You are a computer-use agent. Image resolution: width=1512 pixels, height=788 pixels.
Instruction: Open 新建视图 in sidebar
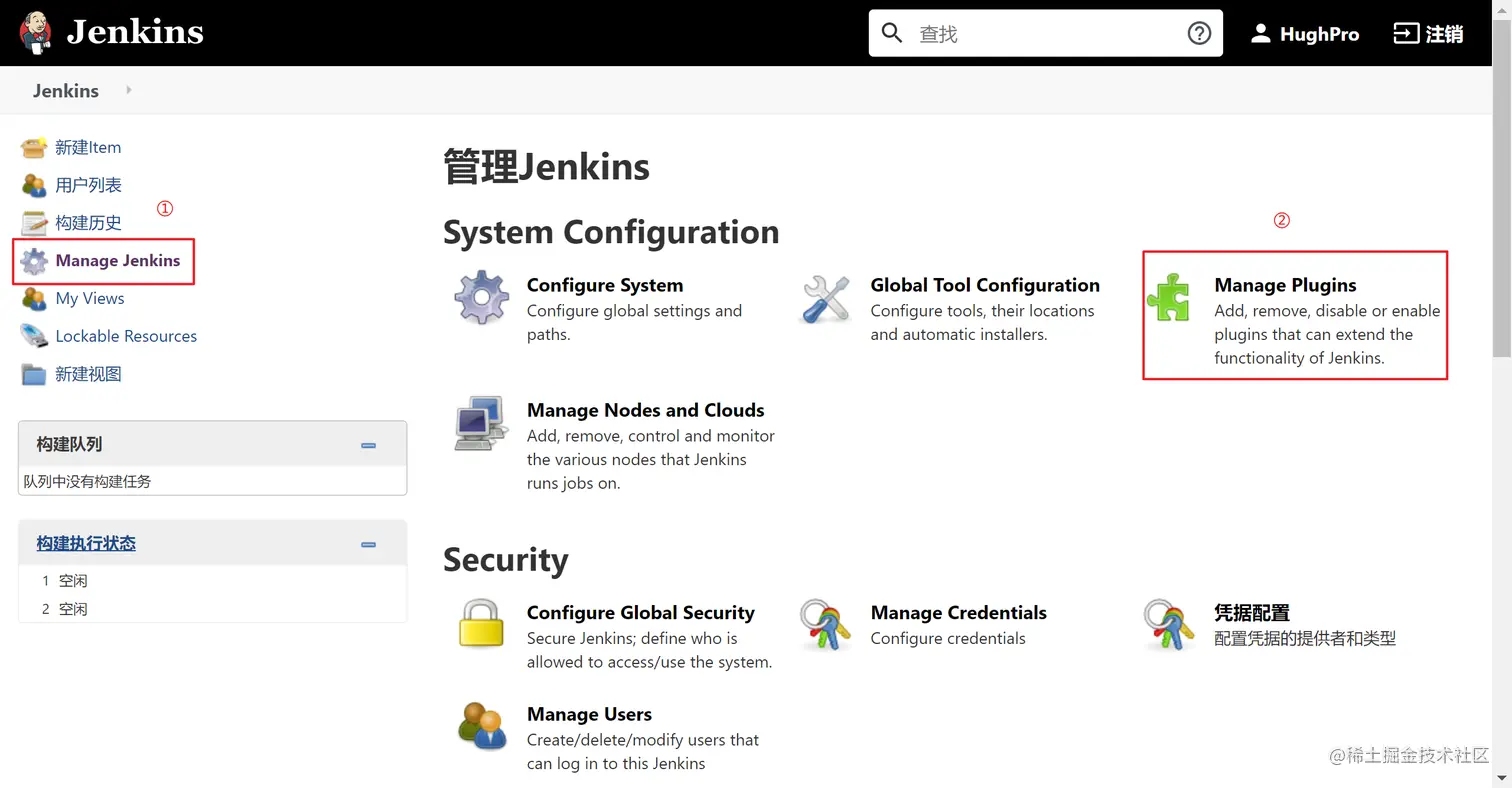click(88, 374)
